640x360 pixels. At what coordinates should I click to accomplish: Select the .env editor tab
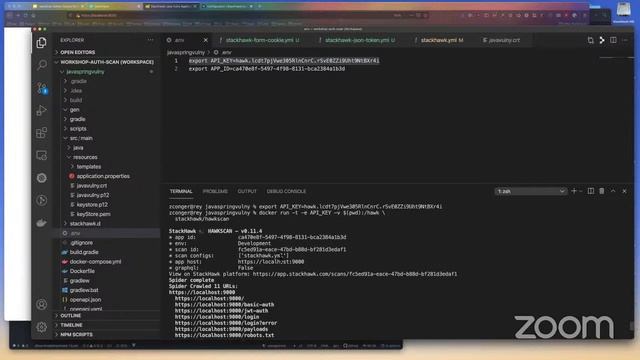coord(180,40)
